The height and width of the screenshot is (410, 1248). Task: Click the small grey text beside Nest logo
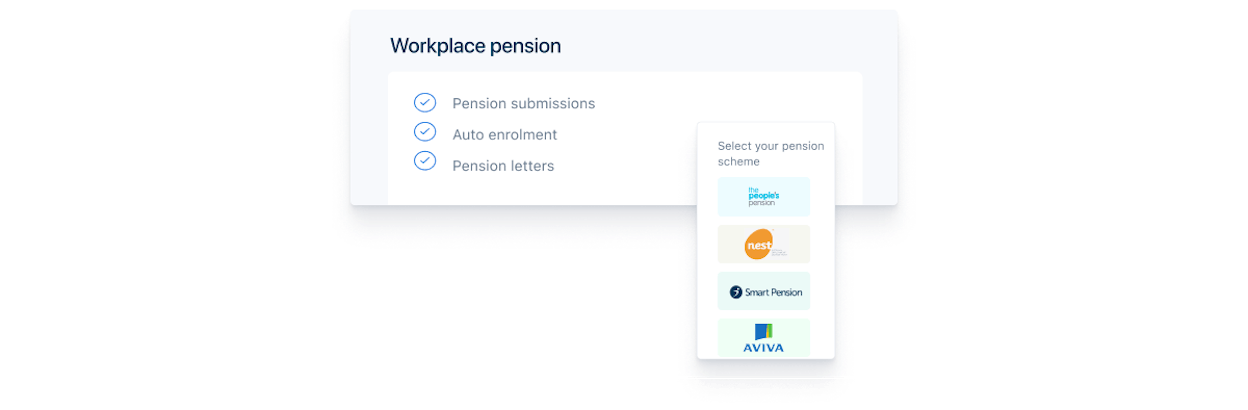point(781,251)
